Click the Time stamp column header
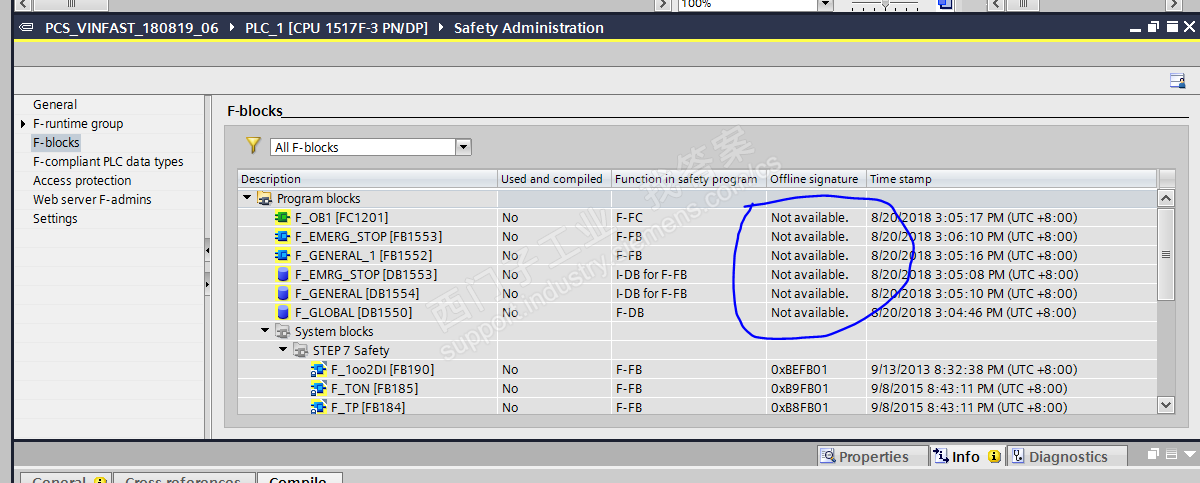The width and height of the screenshot is (1200, 483). (1011, 179)
